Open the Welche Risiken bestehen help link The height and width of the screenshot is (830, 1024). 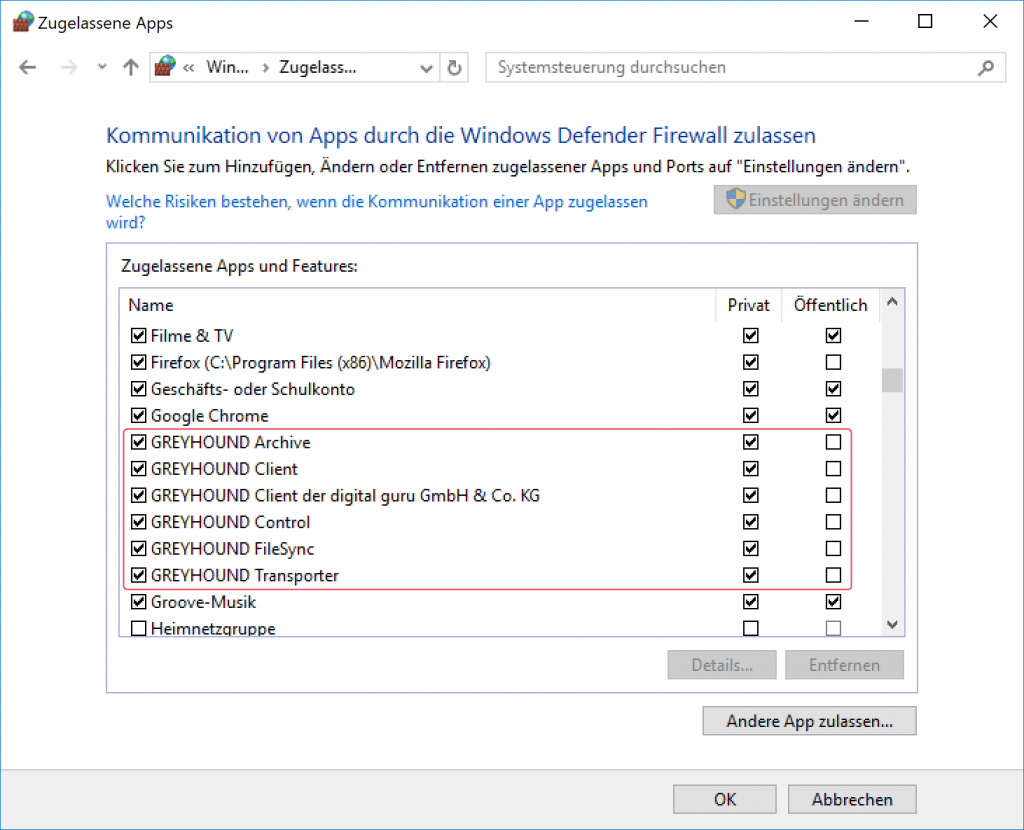pos(377,212)
